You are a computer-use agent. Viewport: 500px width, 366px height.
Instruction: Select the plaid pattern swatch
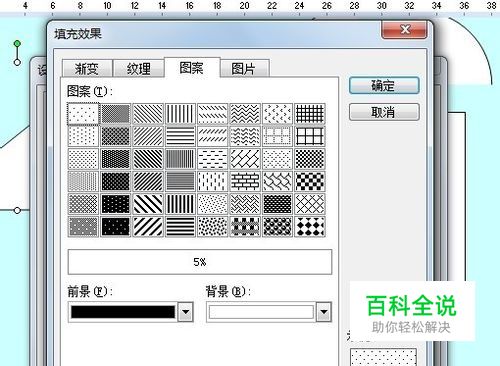point(245,227)
